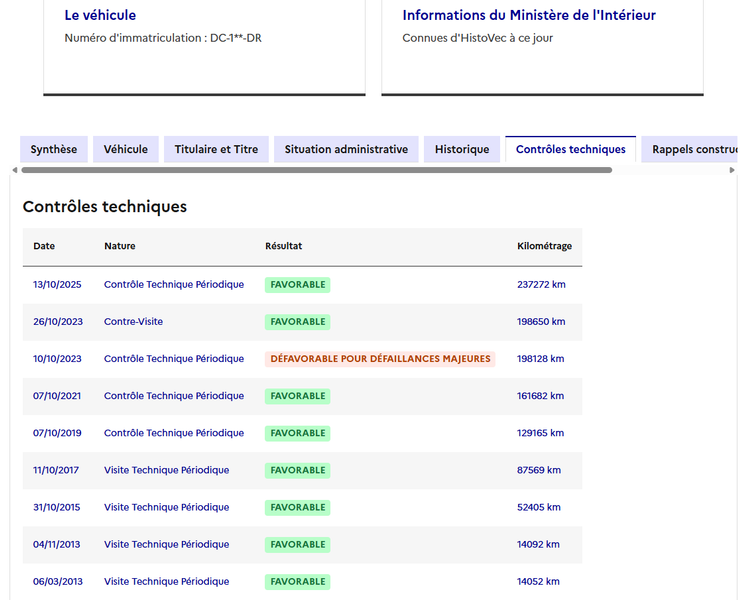The height and width of the screenshot is (600, 749).
Task: Click the 87569 km mileage value
Action: tap(539, 470)
